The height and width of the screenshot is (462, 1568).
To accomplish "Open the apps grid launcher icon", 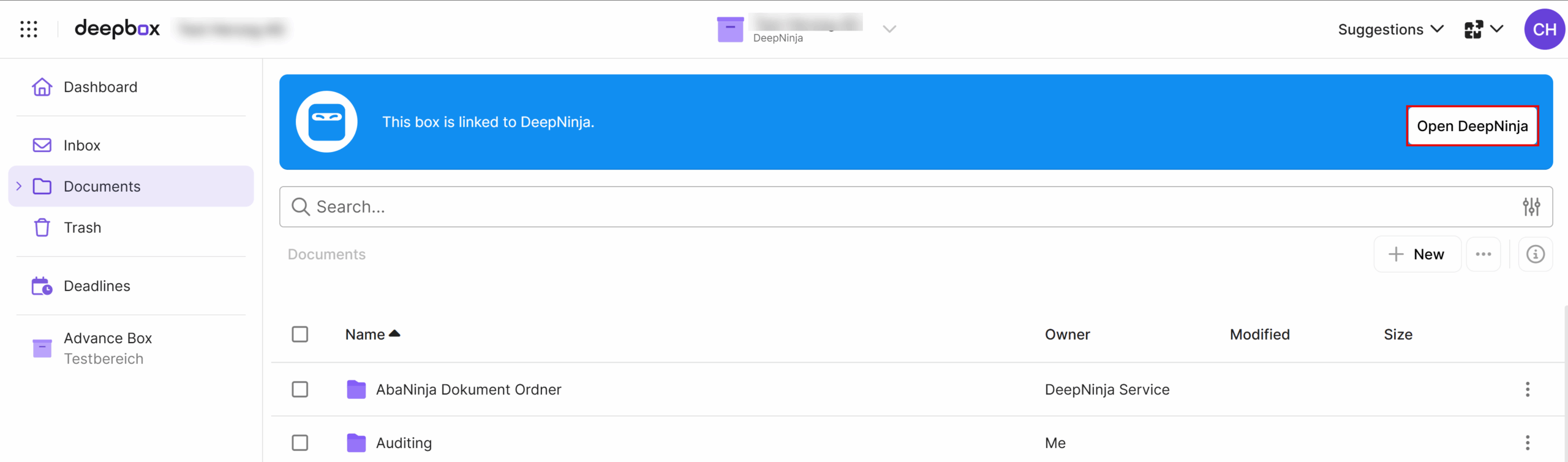I will click(x=28, y=29).
